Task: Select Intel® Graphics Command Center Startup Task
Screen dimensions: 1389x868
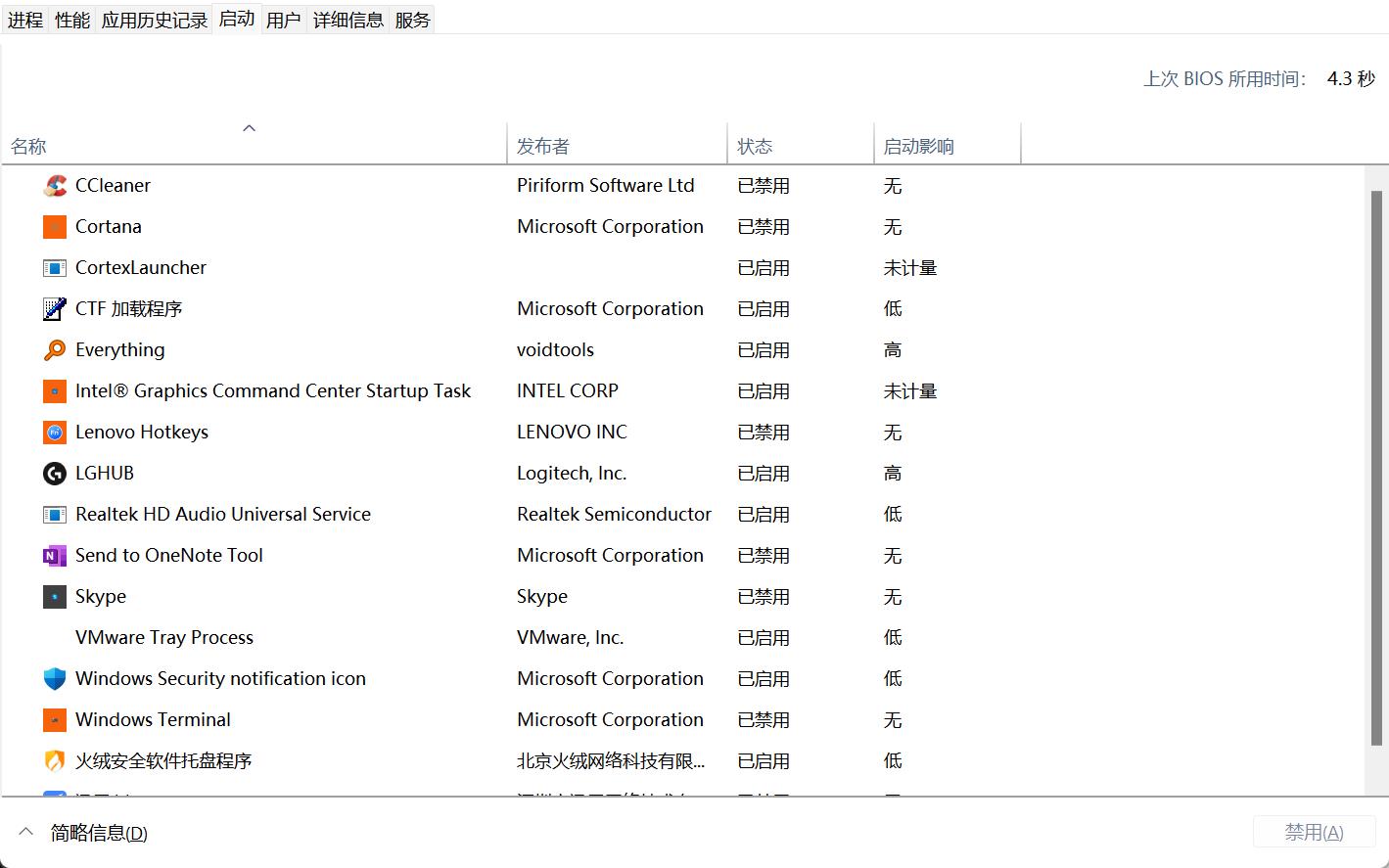Action: [273, 390]
